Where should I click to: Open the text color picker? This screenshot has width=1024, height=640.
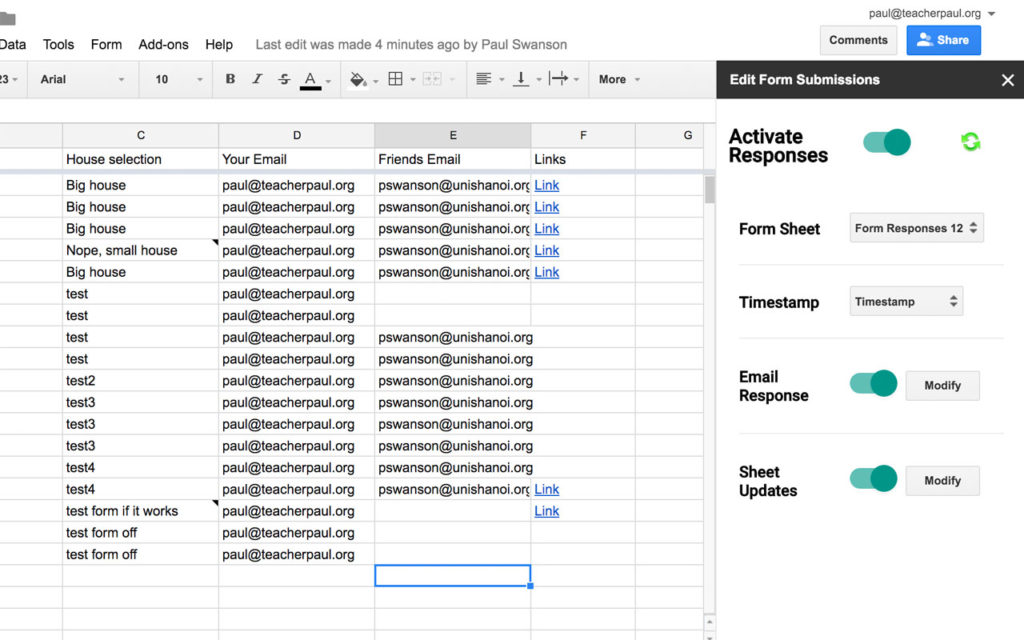point(311,79)
